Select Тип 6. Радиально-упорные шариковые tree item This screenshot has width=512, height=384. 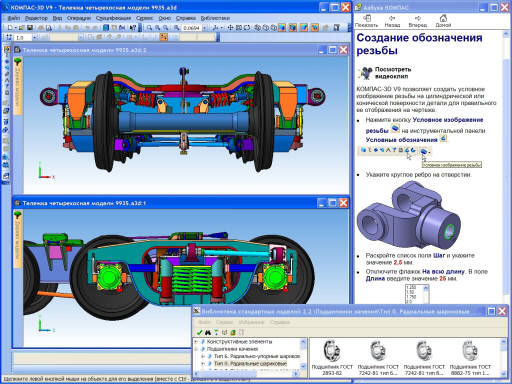click(257, 356)
